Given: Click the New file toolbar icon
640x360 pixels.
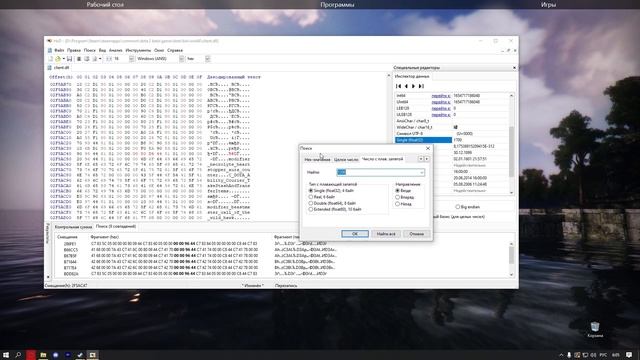Looking at the screenshot, I should [x=50, y=59].
